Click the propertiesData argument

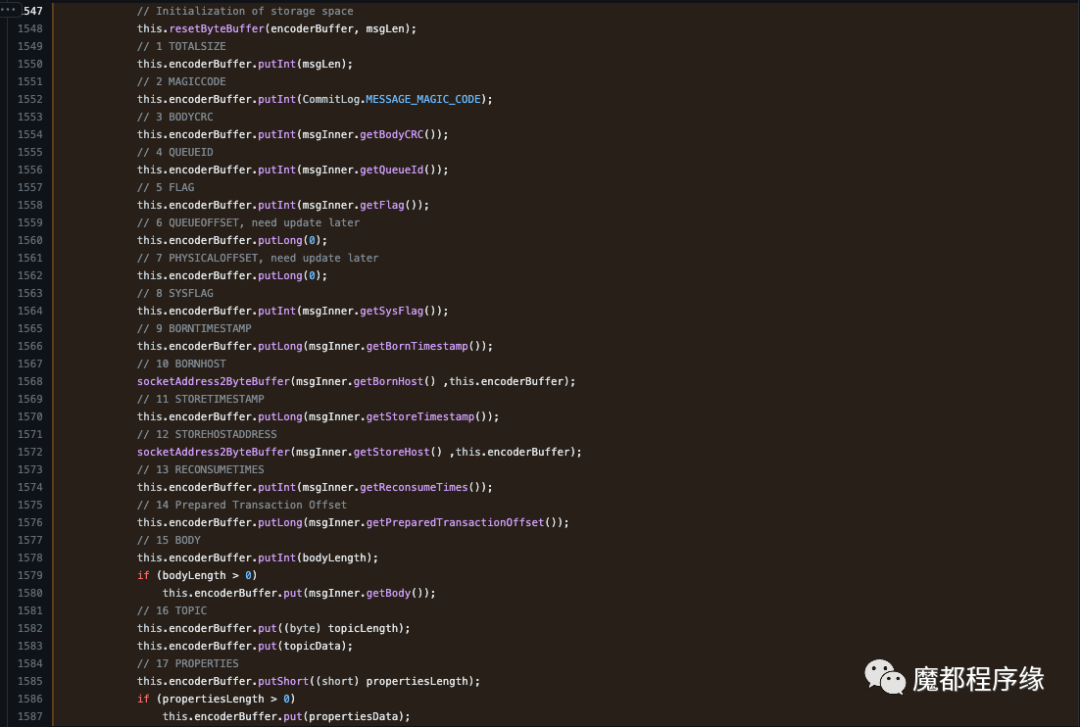pyautogui.click(x=353, y=717)
